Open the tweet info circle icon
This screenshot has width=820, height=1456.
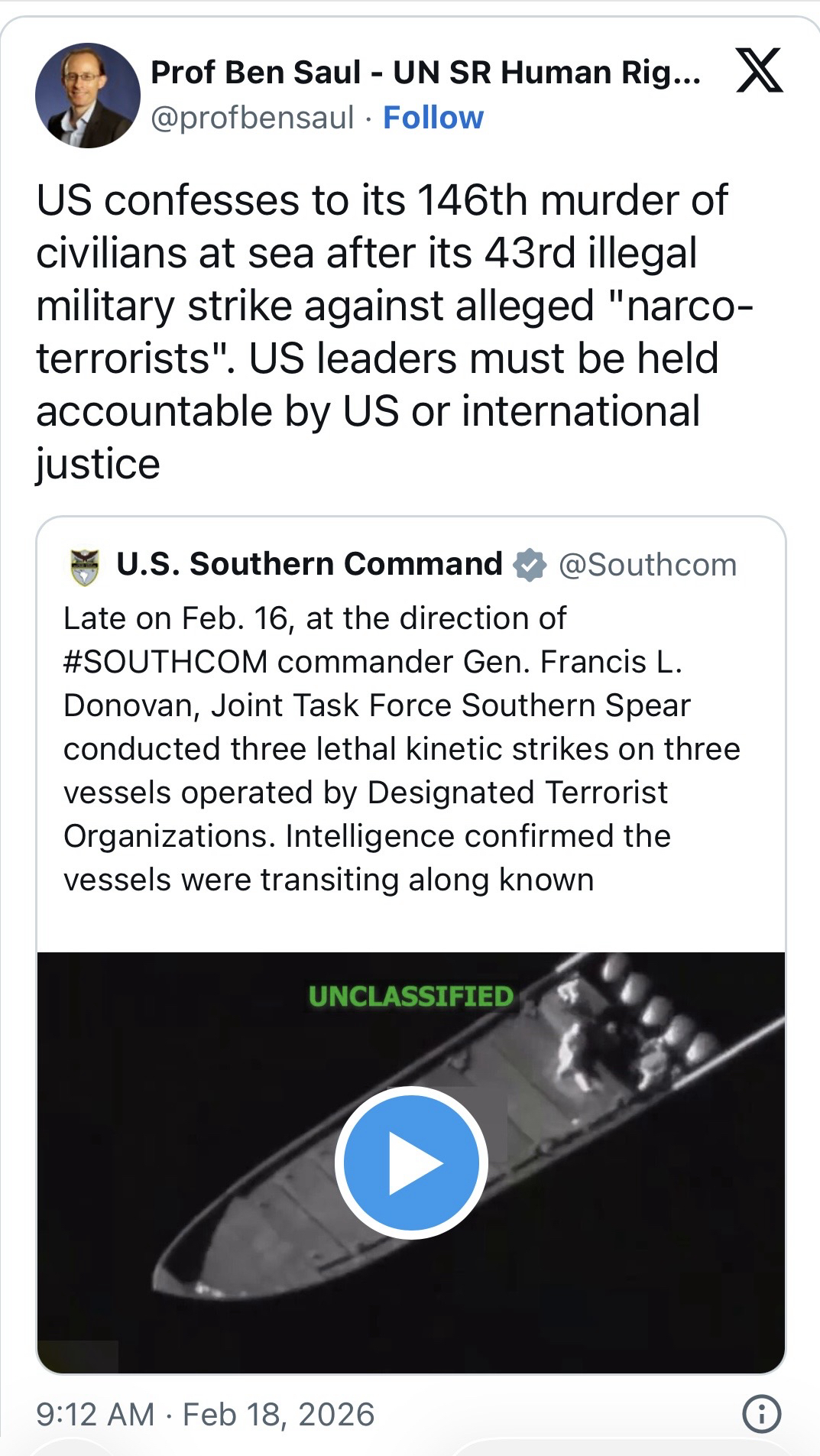click(x=761, y=1414)
